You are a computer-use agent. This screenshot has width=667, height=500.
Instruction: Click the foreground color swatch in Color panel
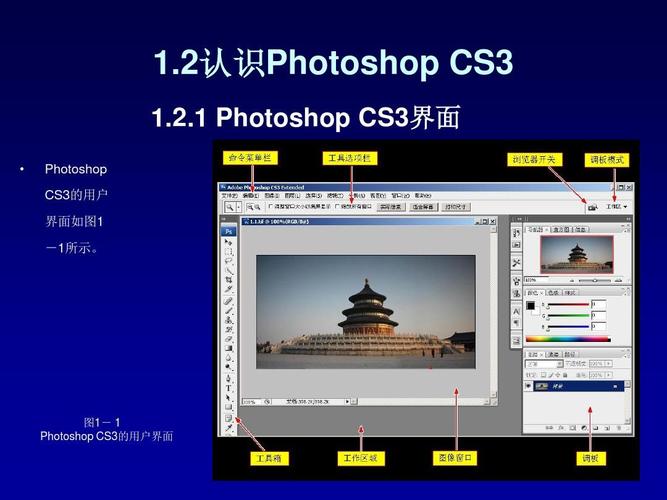tap(531, 305)
